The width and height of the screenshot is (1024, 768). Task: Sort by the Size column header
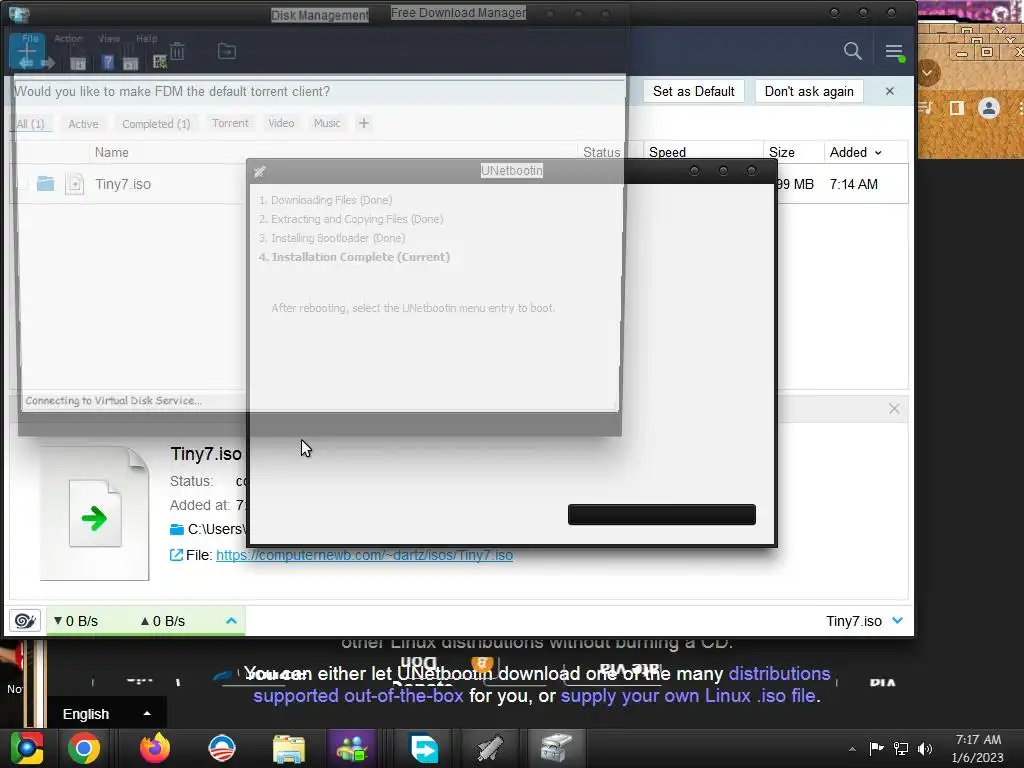pos(782,153)
